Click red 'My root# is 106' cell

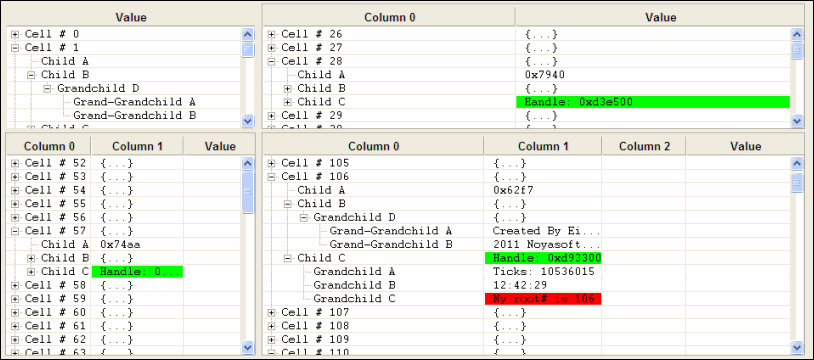543,299
